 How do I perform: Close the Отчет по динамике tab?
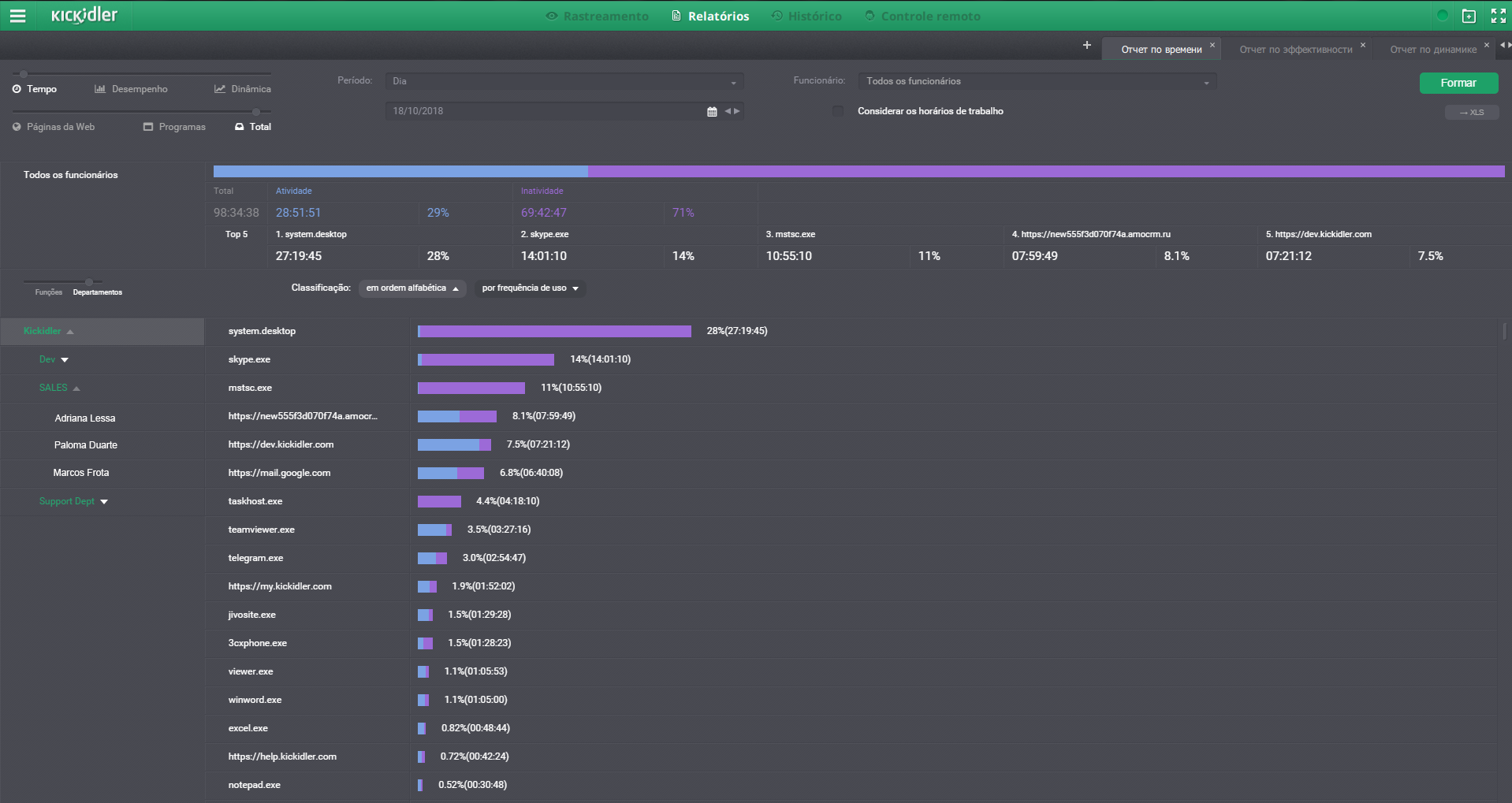(1487, 45)
